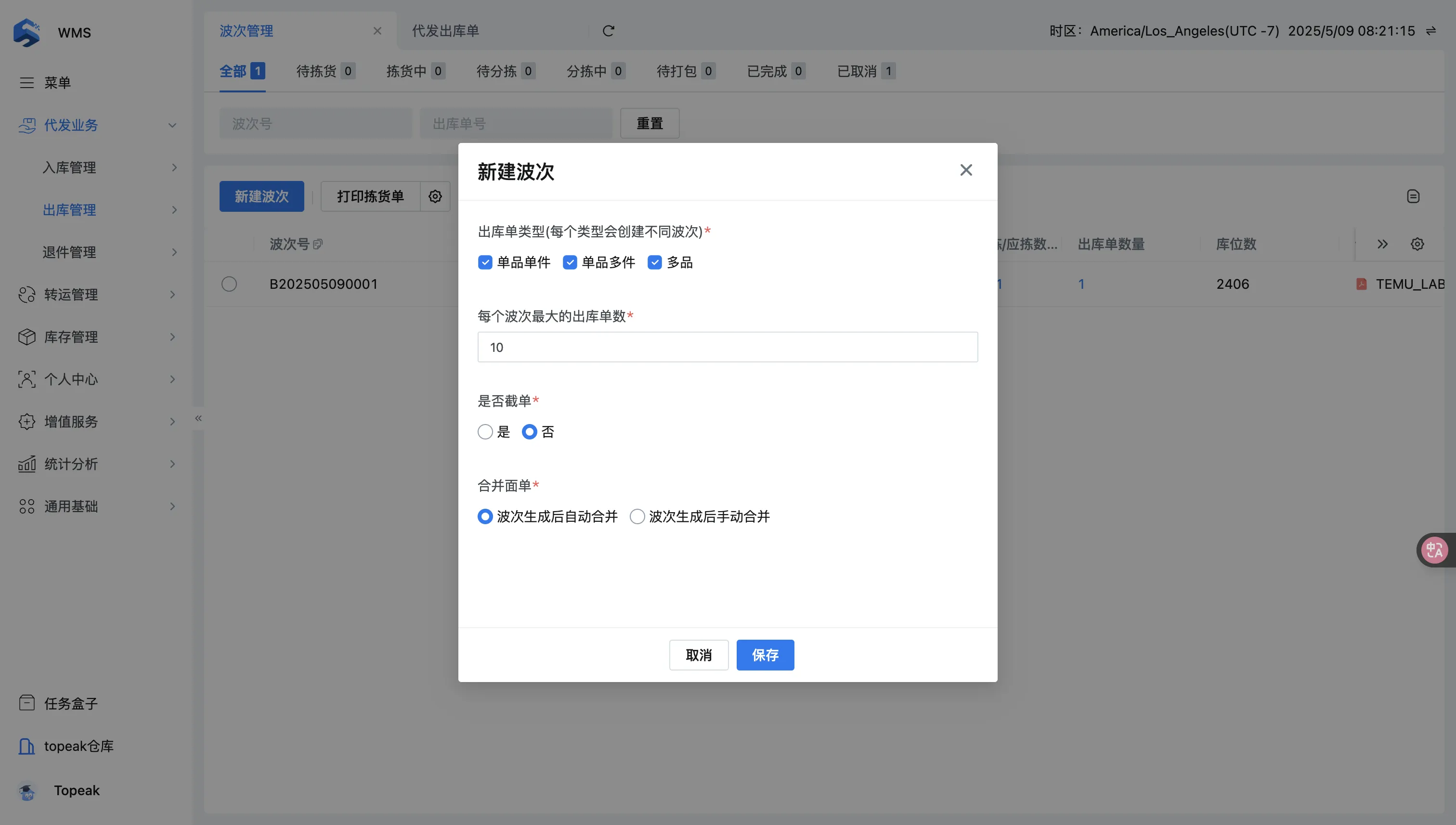Switch to the 代发出库单 tab
This screenshot has height=825, width=1456.
coord(445,31)
